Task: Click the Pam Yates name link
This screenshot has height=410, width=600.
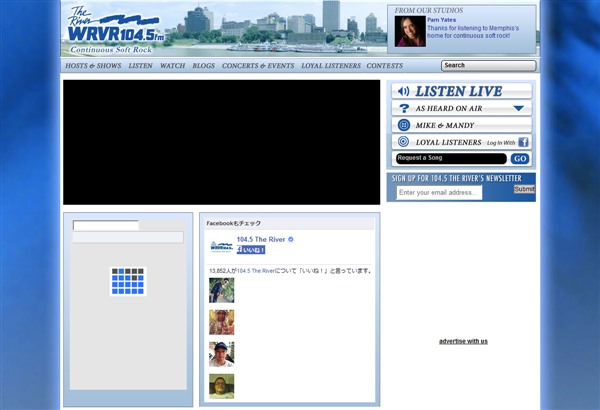Action: click(x=442, y=20)
